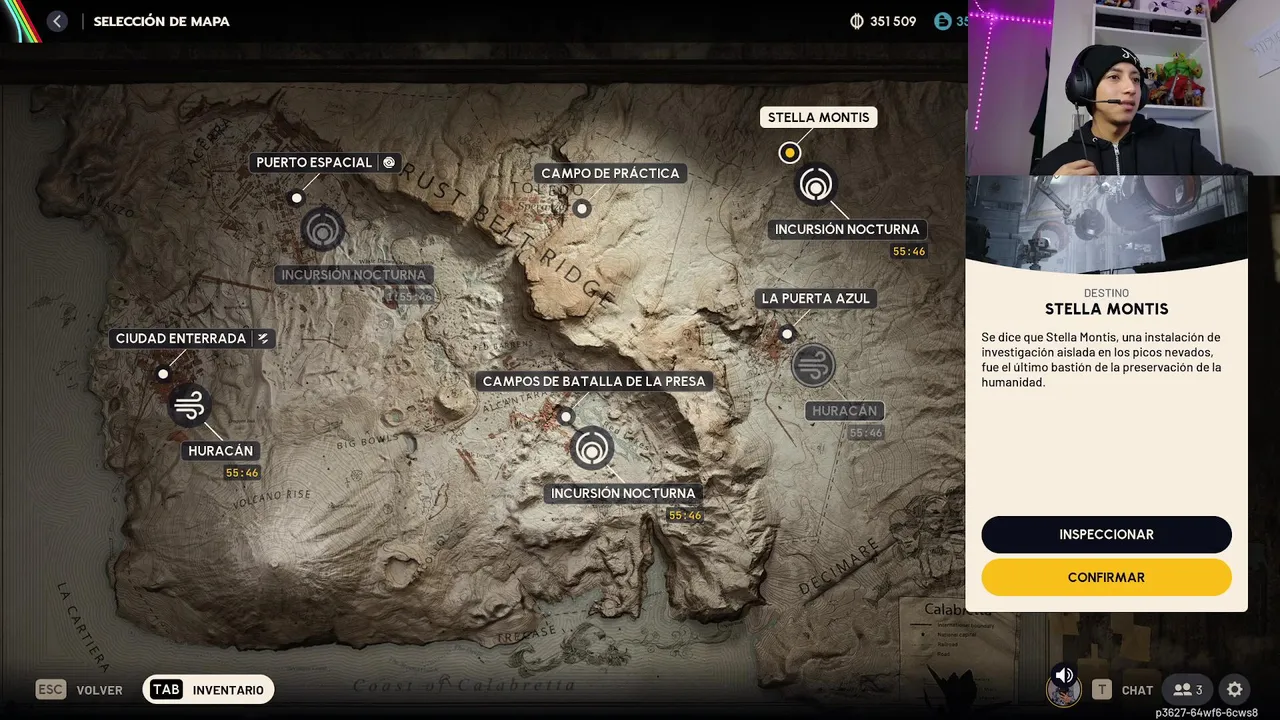The width and height of the screenshot is (1280, 720).
Task: Click the 55:46 timer under Campos de Batalla event
Action: 685,516
